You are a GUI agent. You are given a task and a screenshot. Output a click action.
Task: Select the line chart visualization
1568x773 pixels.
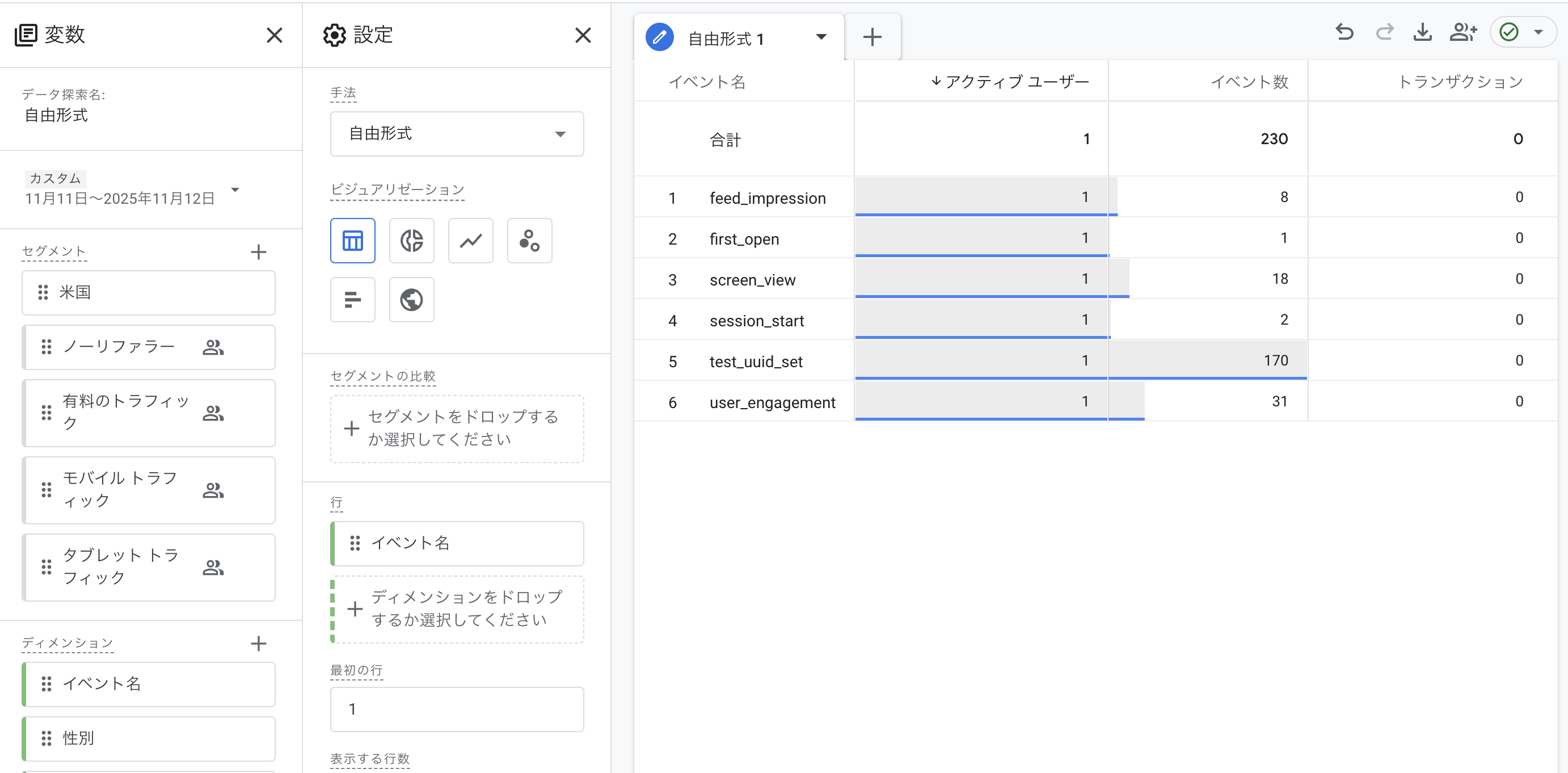pyautogui.click(x=470, y=240)
